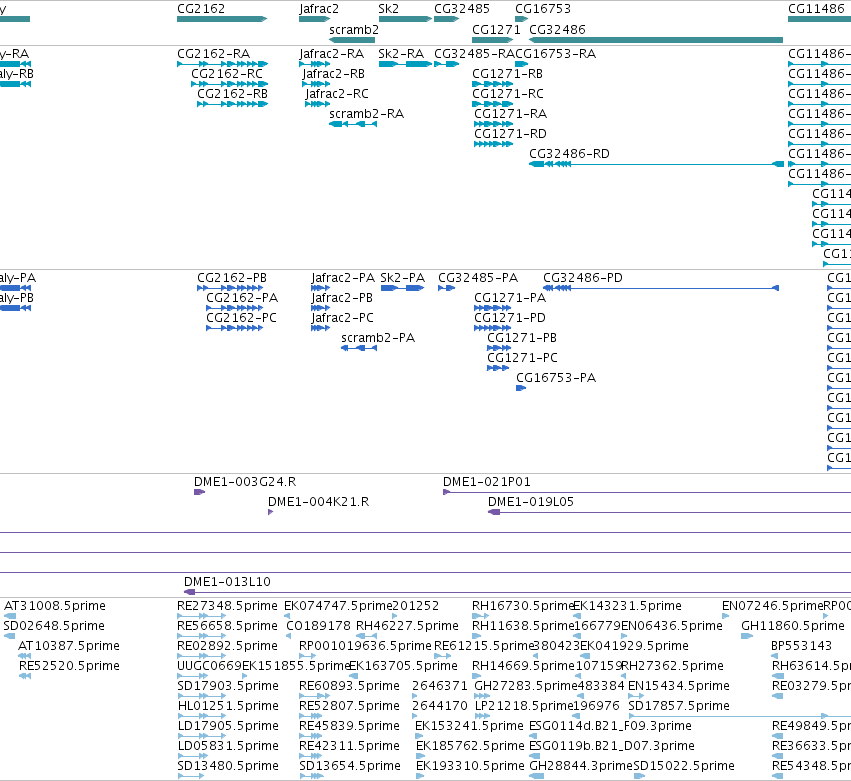Screen dimensions: 851x781
Task: Open EST HL01251.5prime
Action: click(x=202, y=716)
